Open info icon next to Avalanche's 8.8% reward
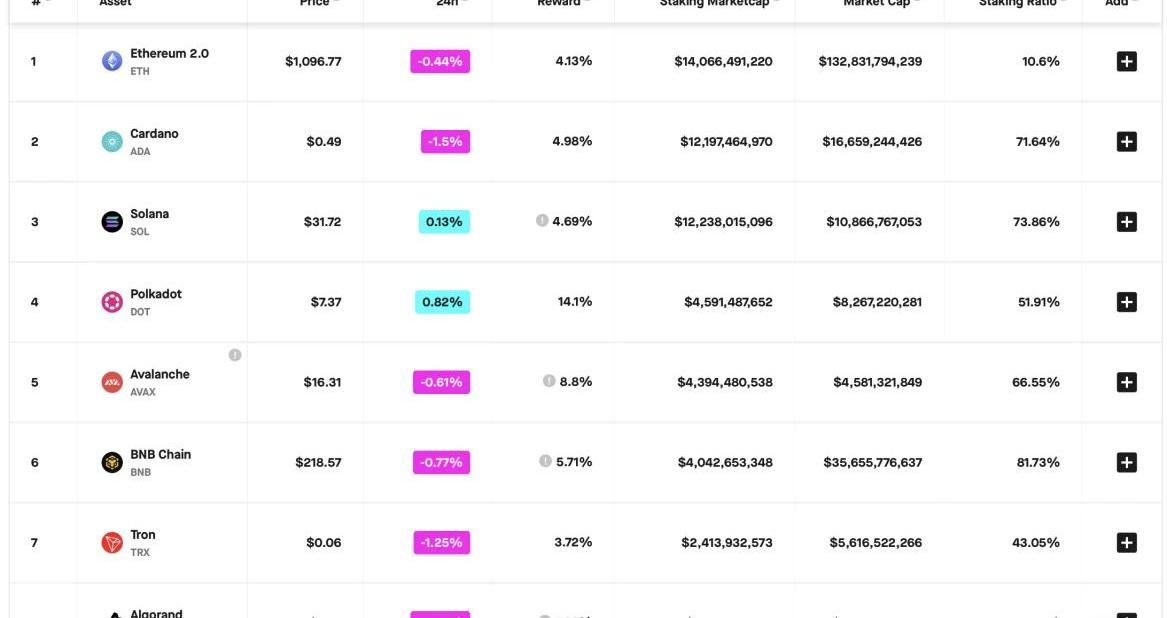 pyautogui.click(x=549, y=381)
